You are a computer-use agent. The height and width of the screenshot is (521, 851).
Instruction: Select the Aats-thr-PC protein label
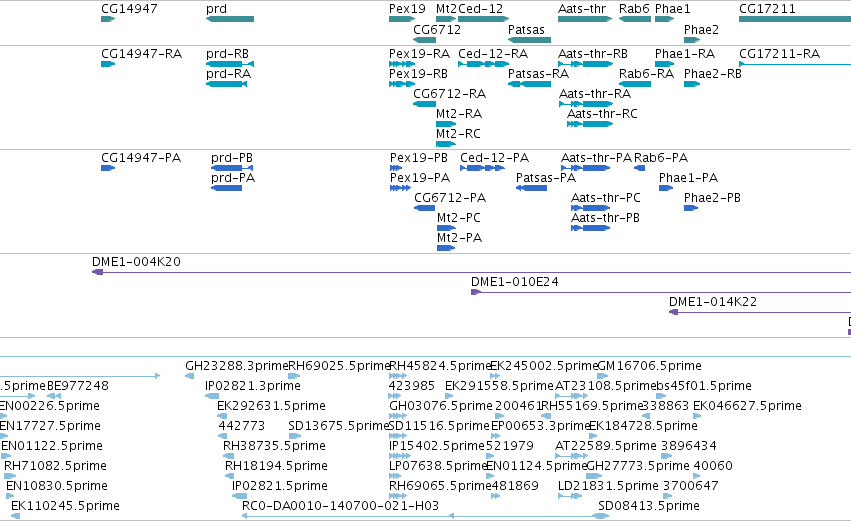606,198
